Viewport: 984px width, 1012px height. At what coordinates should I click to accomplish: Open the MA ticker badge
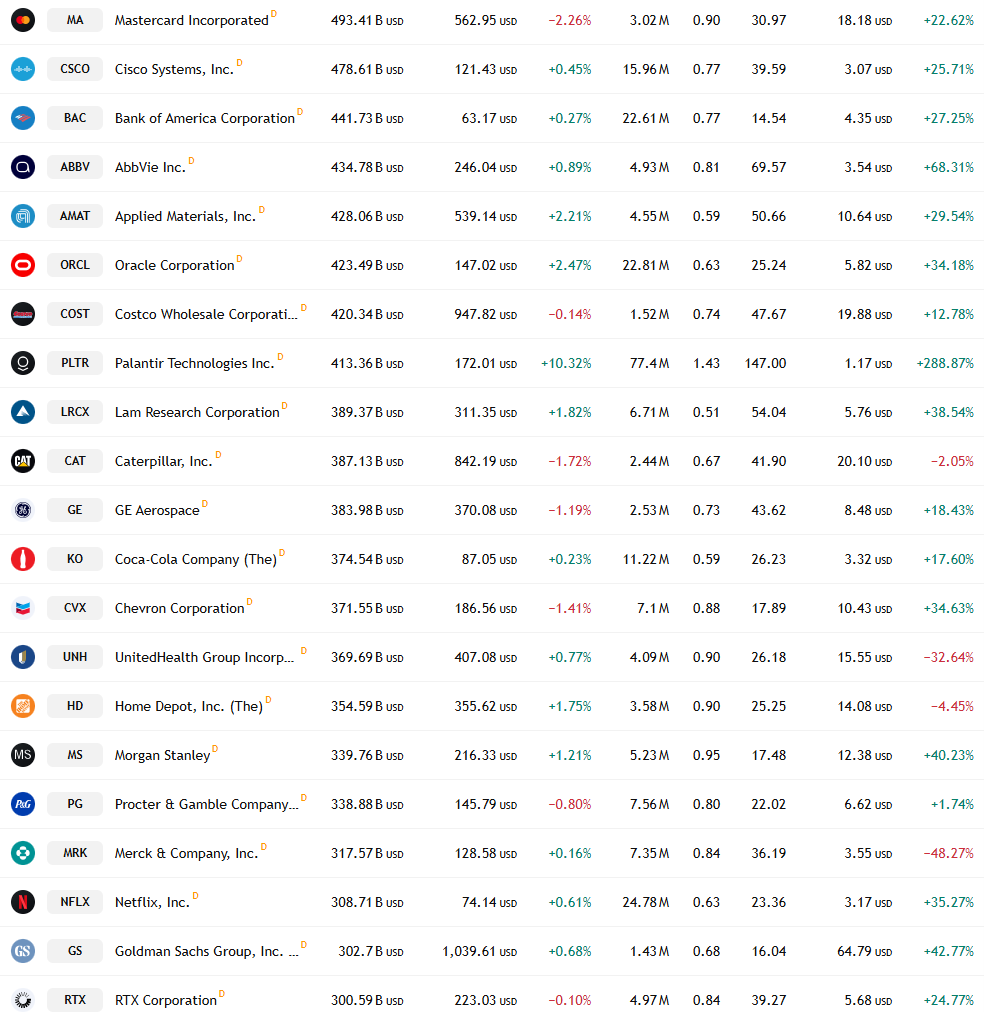point(75,20)
